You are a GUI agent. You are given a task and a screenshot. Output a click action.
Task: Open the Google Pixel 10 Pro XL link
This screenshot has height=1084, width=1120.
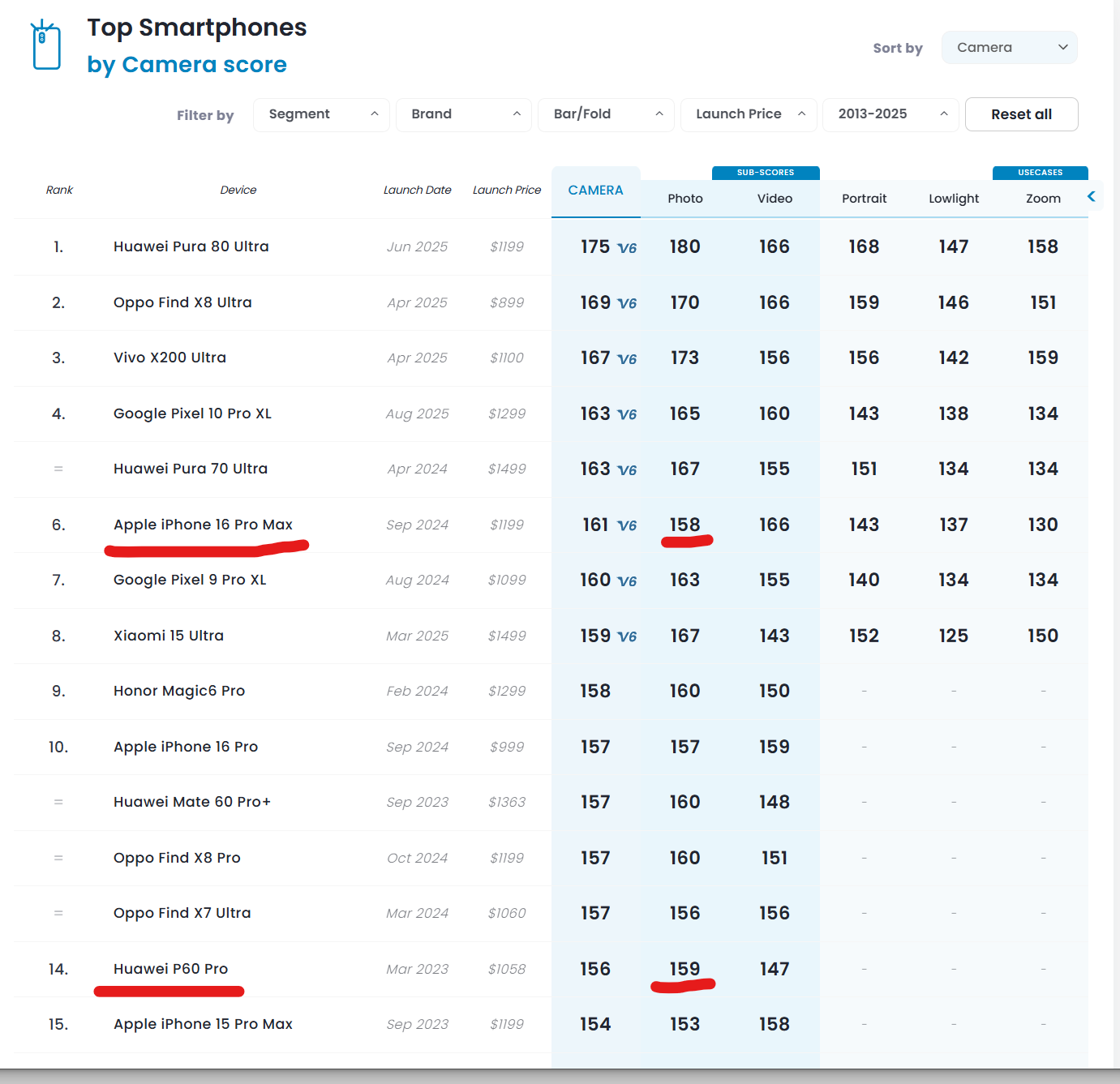tap(192, 413)
